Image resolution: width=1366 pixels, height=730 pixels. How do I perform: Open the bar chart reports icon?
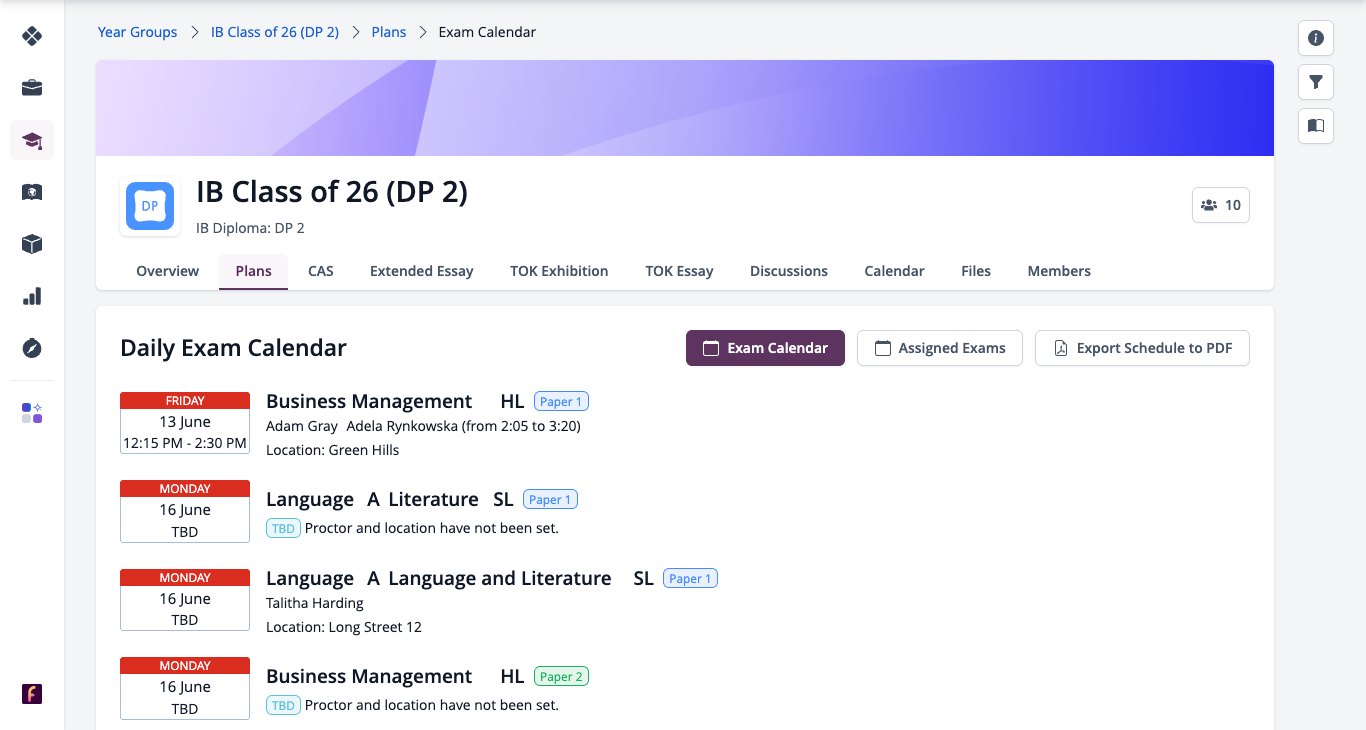(32, 296)
